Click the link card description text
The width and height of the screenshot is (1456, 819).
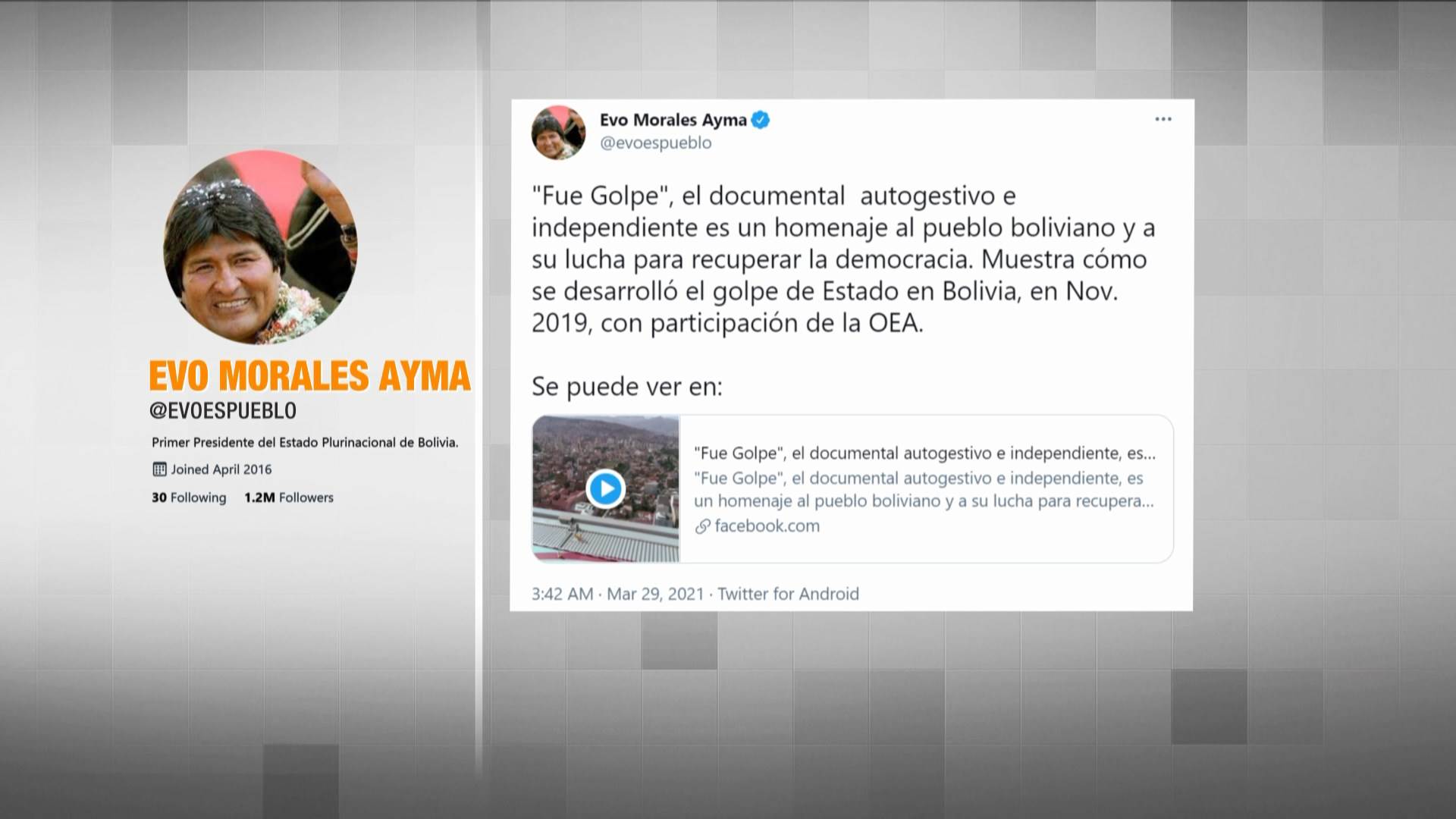pyautogui.click(x=924, y=490)
